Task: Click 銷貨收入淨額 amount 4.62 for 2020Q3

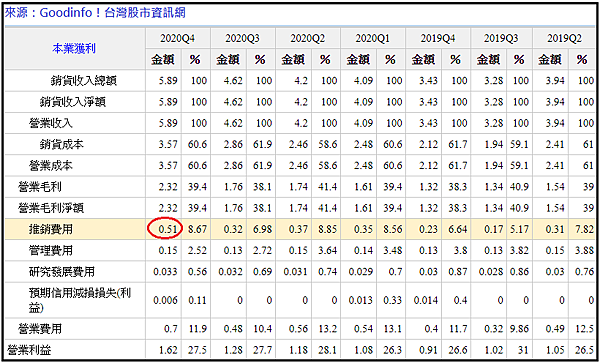Action: (233, 102)
